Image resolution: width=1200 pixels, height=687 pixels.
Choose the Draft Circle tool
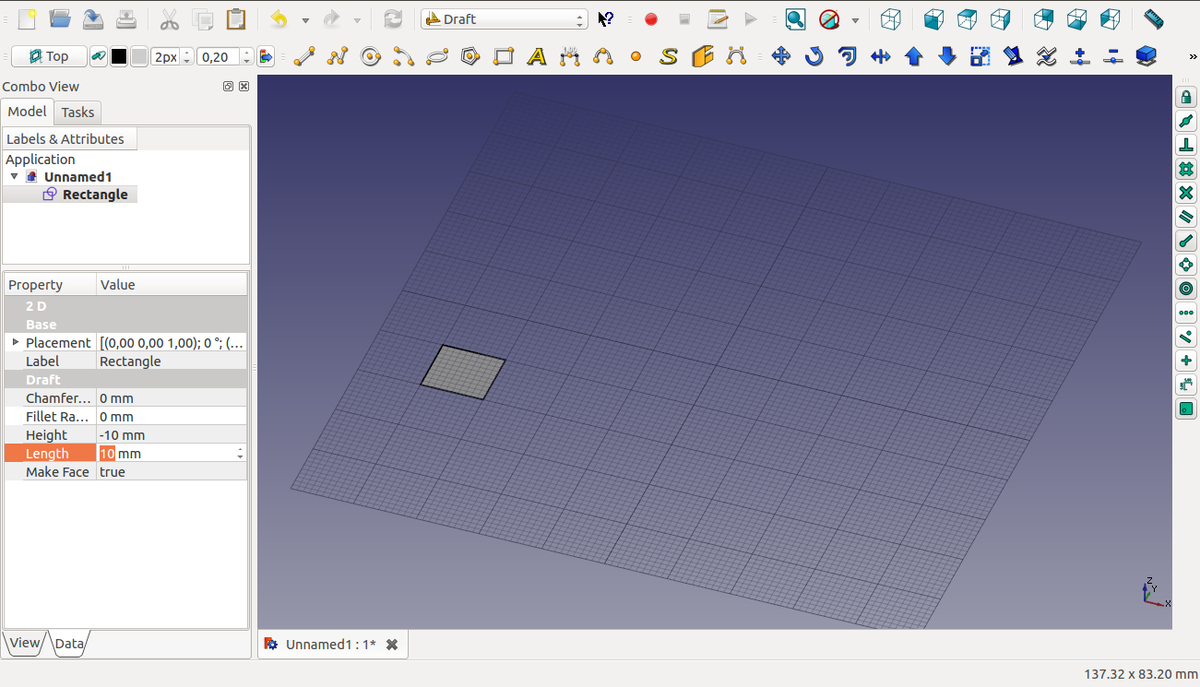click(371, 57)
